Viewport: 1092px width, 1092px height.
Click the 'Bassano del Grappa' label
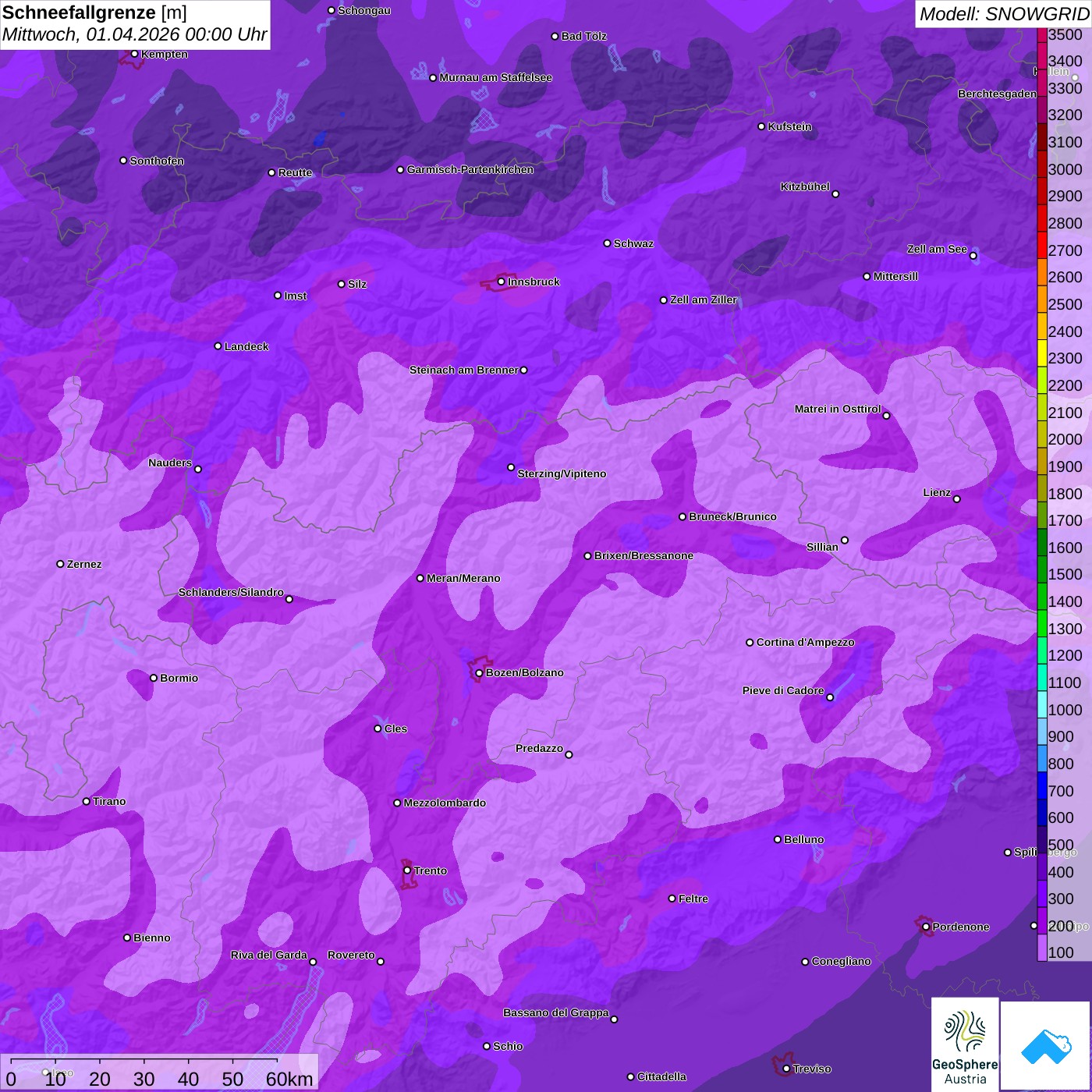pyautogui.click(x=555, y=1012)
